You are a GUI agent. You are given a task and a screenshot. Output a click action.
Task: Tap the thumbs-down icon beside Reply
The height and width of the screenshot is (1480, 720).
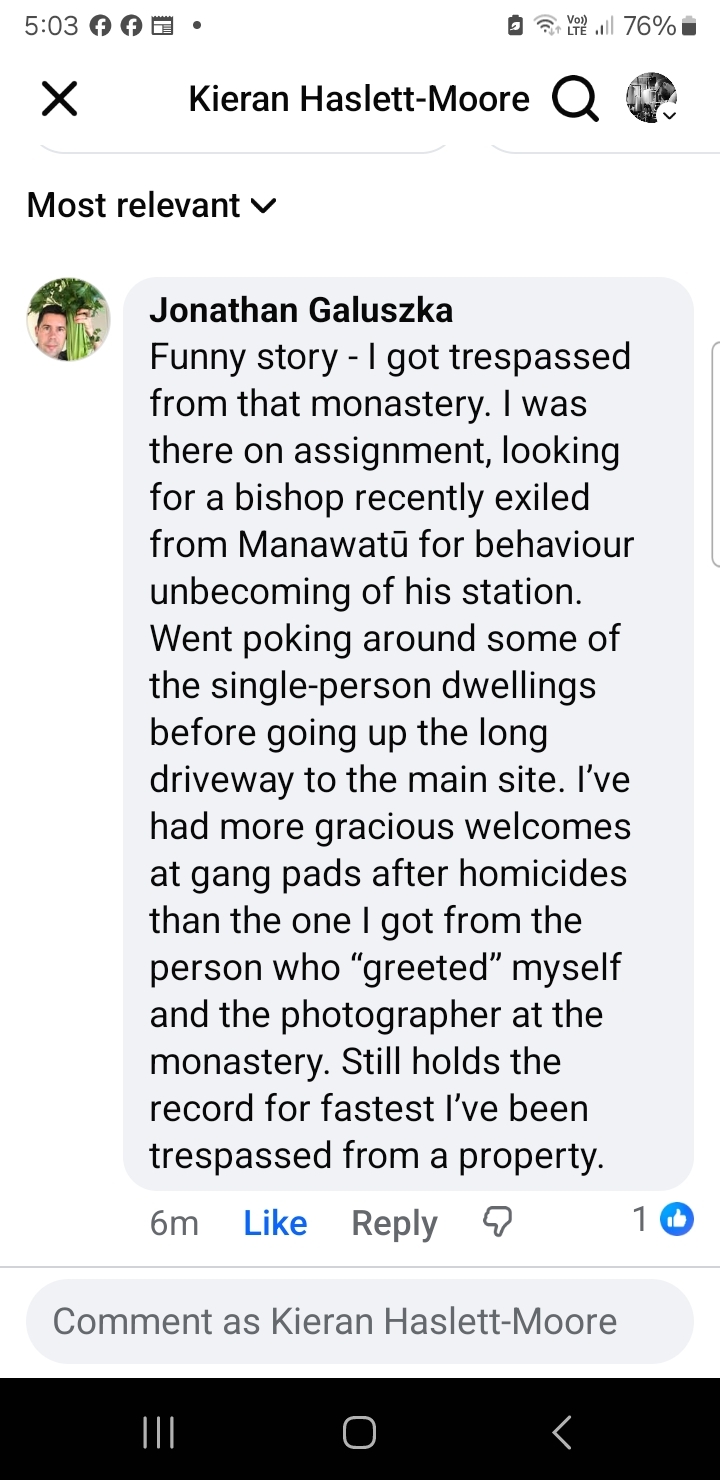point(497,1222)
